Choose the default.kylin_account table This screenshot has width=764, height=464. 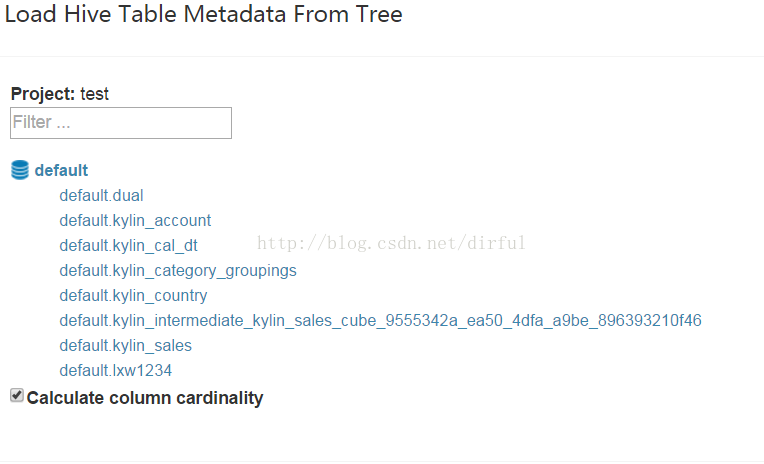click(135, 221)
